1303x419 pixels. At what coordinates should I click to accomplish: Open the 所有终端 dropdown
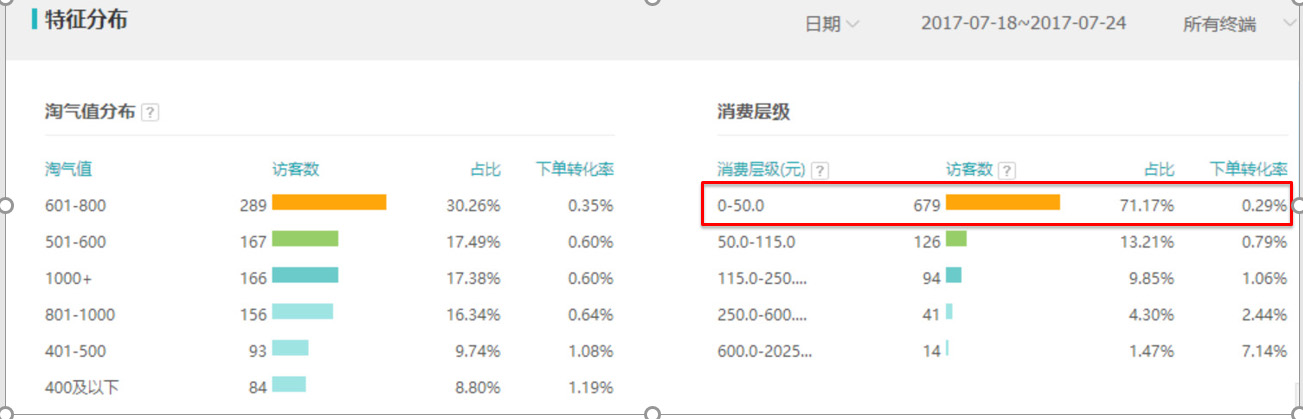pyautogui.click(x=1238, y=24)
